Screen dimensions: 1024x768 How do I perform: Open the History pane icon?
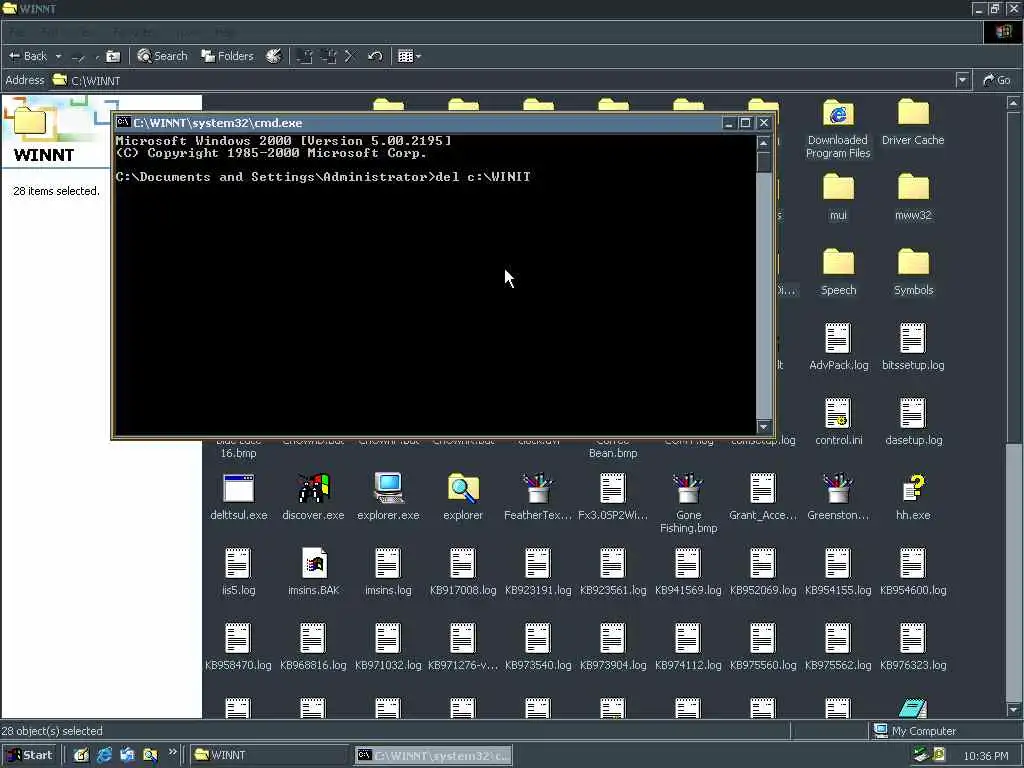[x=274, y=56]
